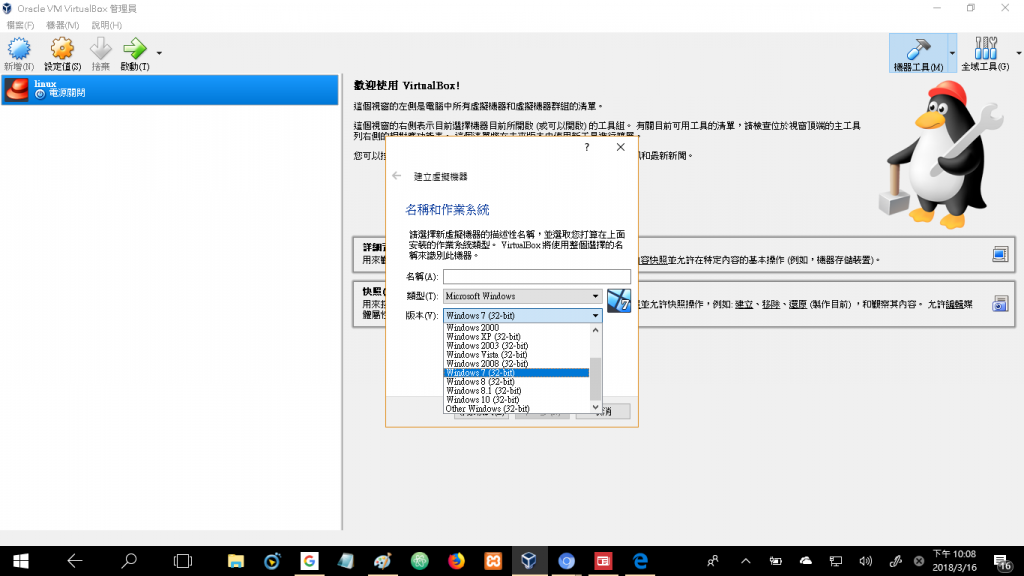Open Chromium blue icon on taskbar
Image resolution: width=1024 pixels, height=576 pixels.
pos(566,561)
